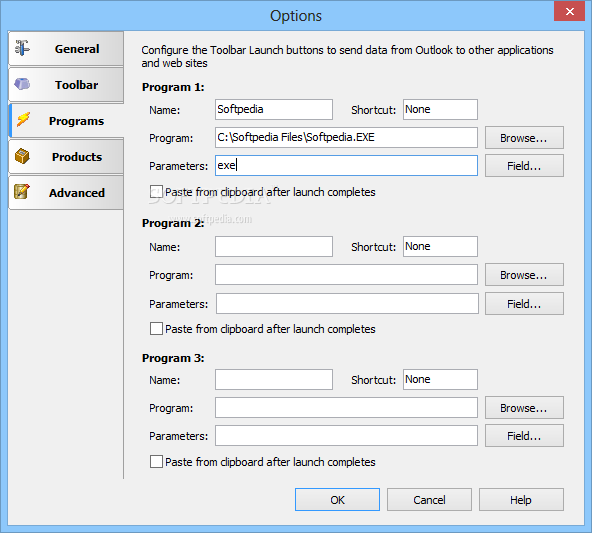Click Program 1 Shortcut field
Screen dimensions: 592x533
[x=440, y=109]
